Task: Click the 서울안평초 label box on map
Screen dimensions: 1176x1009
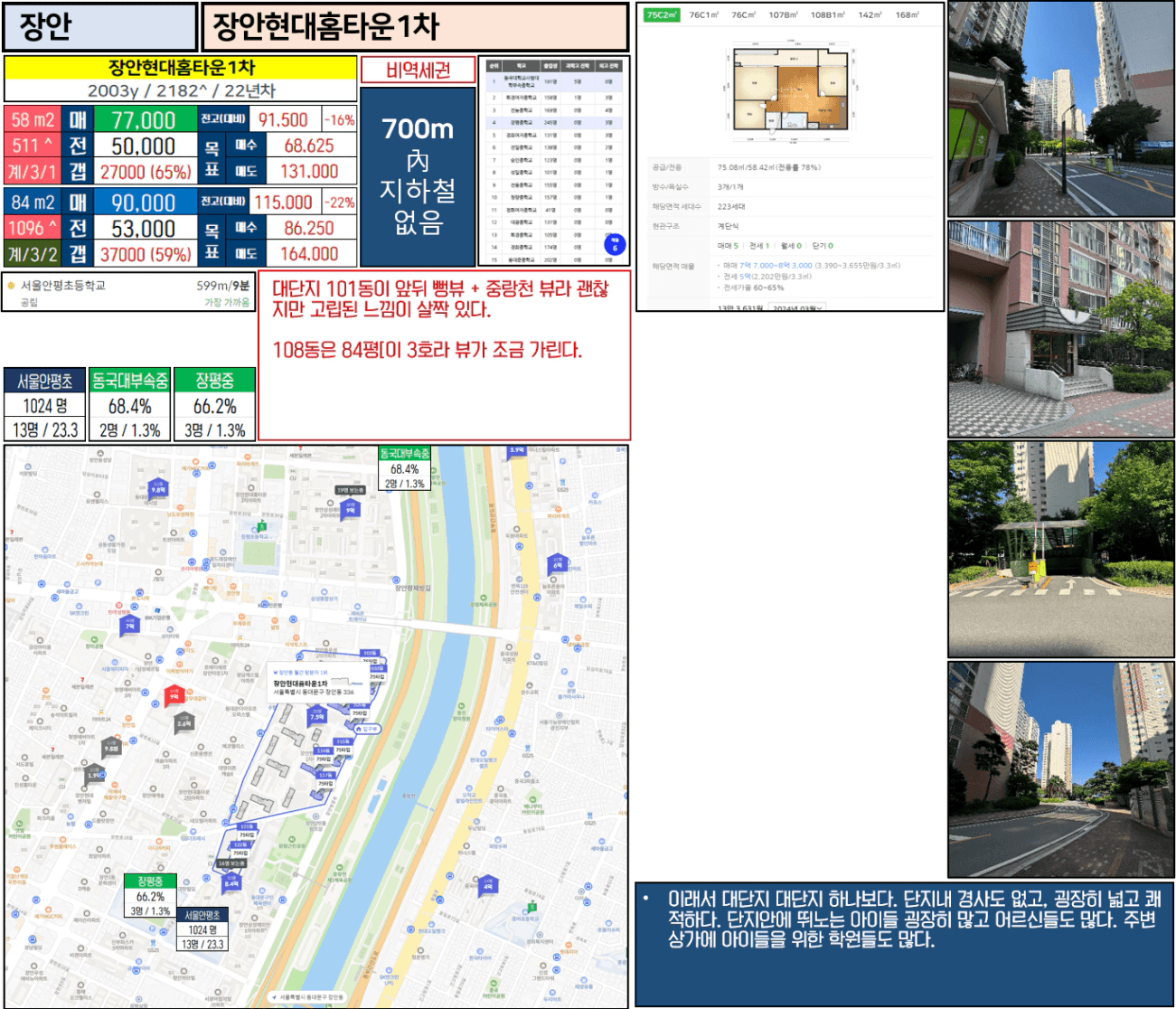Action: click(x=202, y=929)
